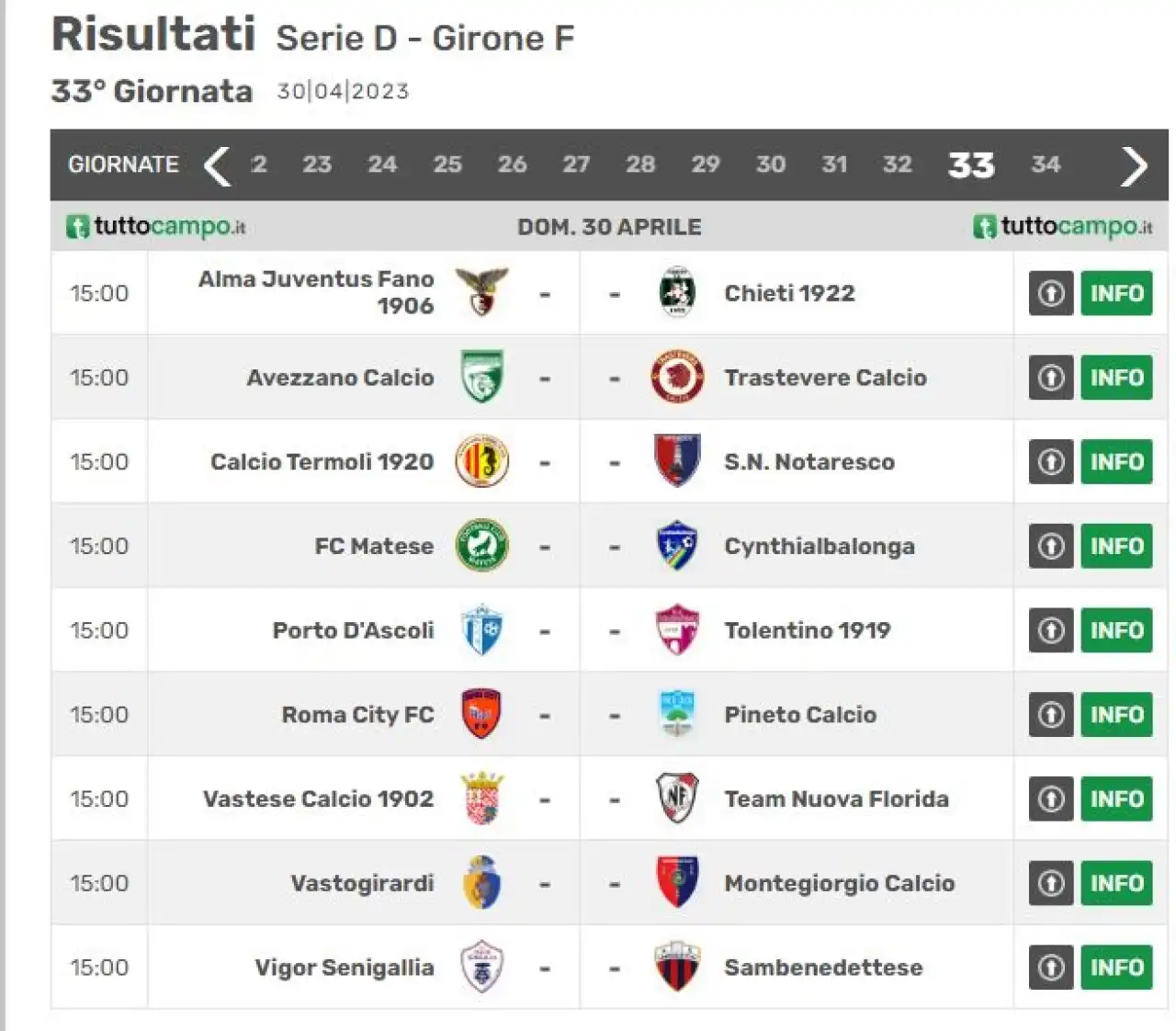Click the upload arrow icon for Chieti 1922 match

click(1051, 293)
